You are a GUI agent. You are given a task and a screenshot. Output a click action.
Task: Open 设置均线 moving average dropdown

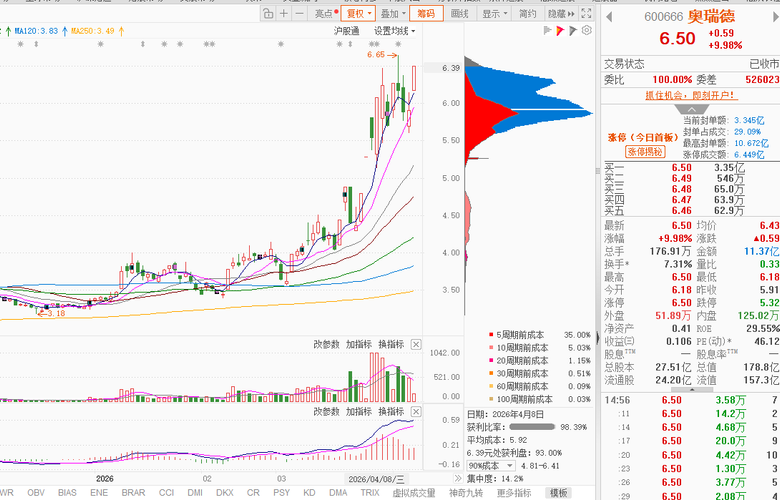[x=395, y=31]
